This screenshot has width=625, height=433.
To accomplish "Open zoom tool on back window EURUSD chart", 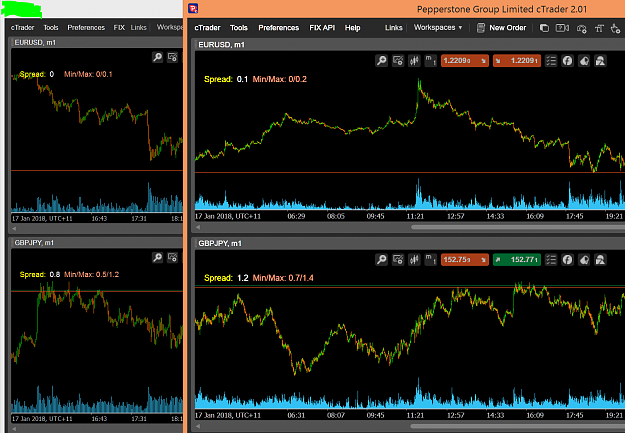I will pos(157,57).
